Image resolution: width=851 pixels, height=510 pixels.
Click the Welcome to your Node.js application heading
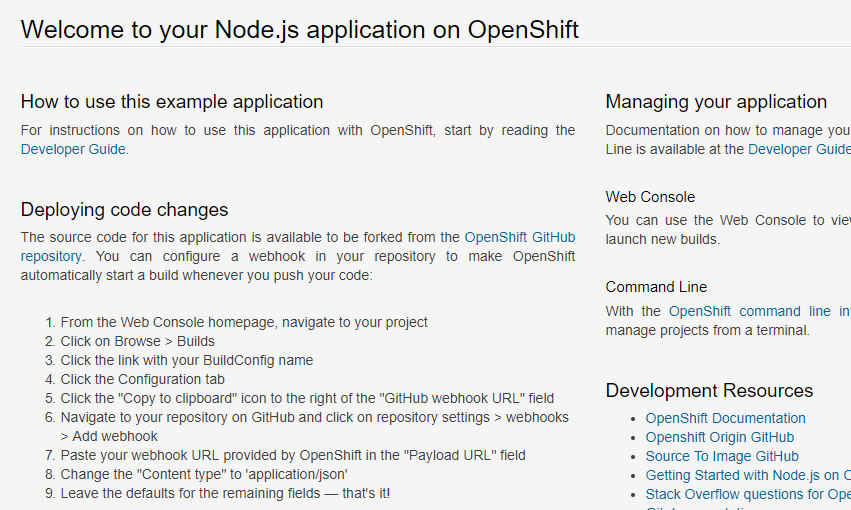(299, 29)
